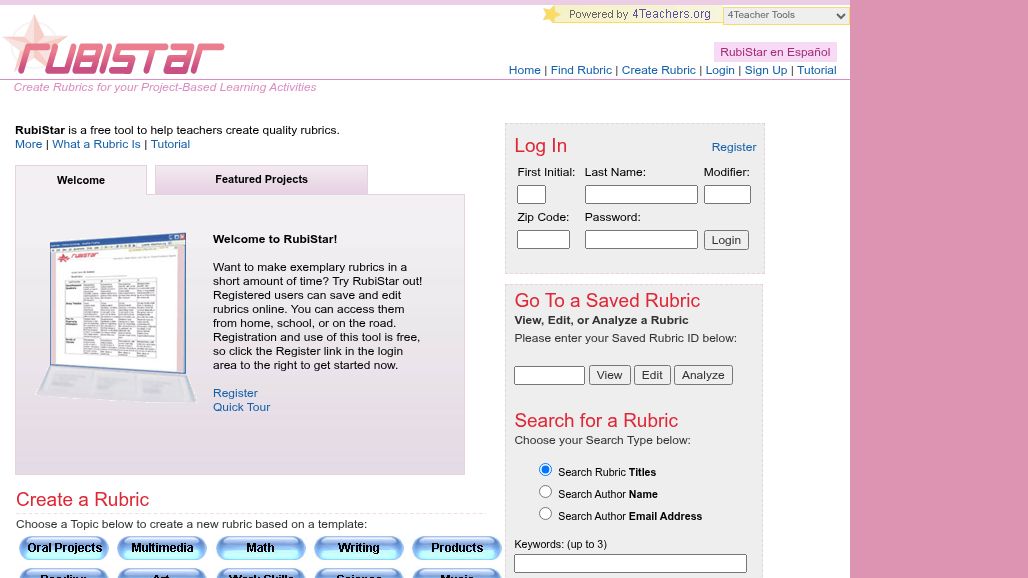Pick the Writing topic button
This screenshot has height=578, width=1028.
(x=358, y=548)
